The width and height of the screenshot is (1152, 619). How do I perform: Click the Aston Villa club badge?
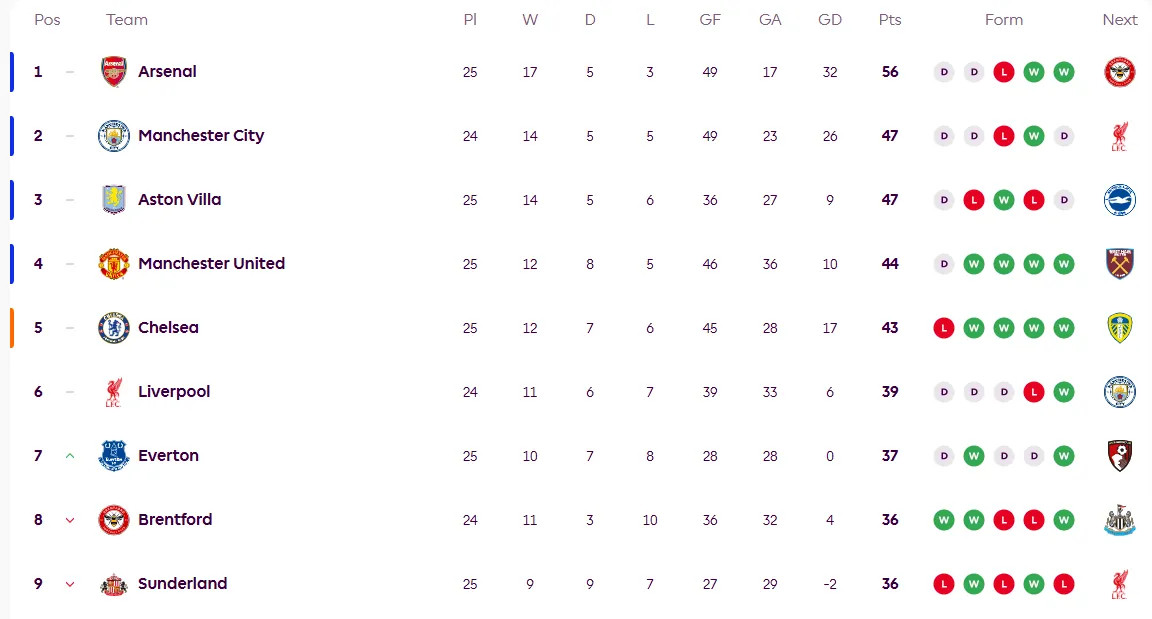point(114,200)
